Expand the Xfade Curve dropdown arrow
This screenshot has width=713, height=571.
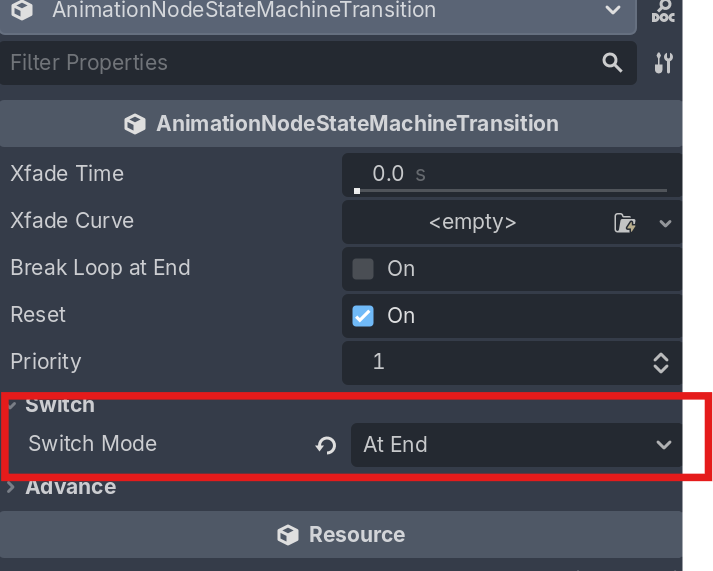pos(665,223)
